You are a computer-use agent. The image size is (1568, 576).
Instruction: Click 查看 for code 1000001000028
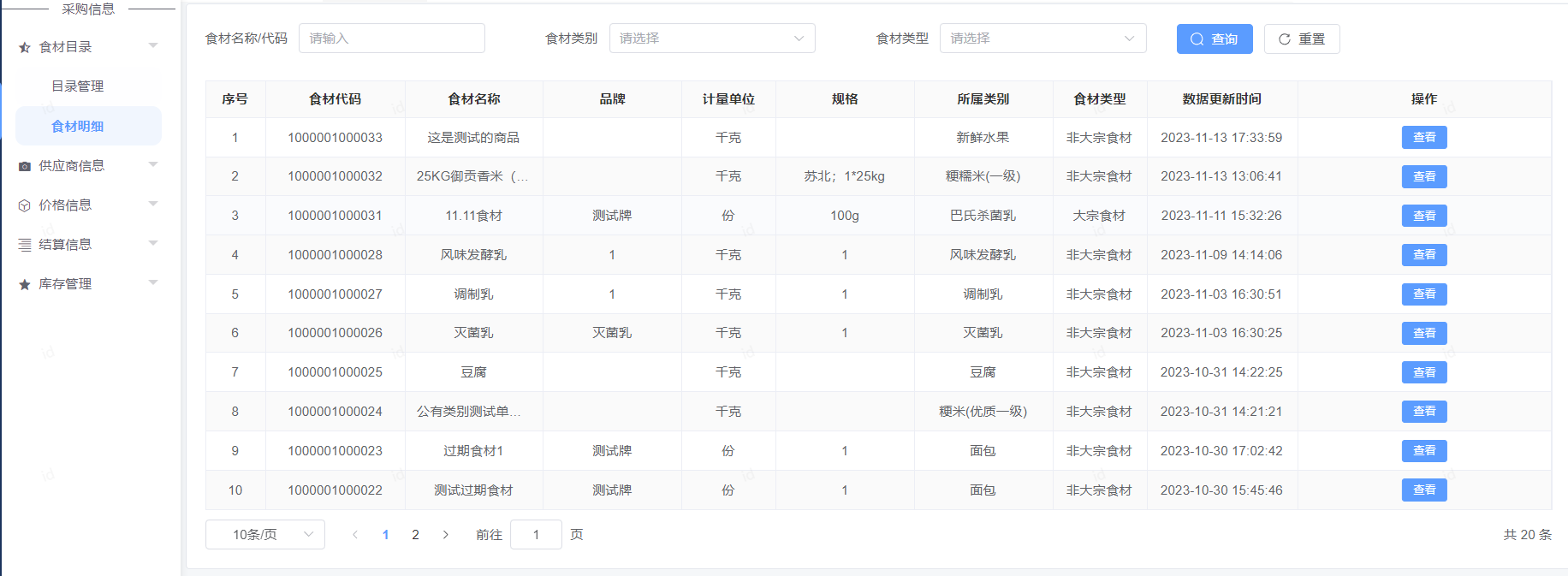point(1424,255)
